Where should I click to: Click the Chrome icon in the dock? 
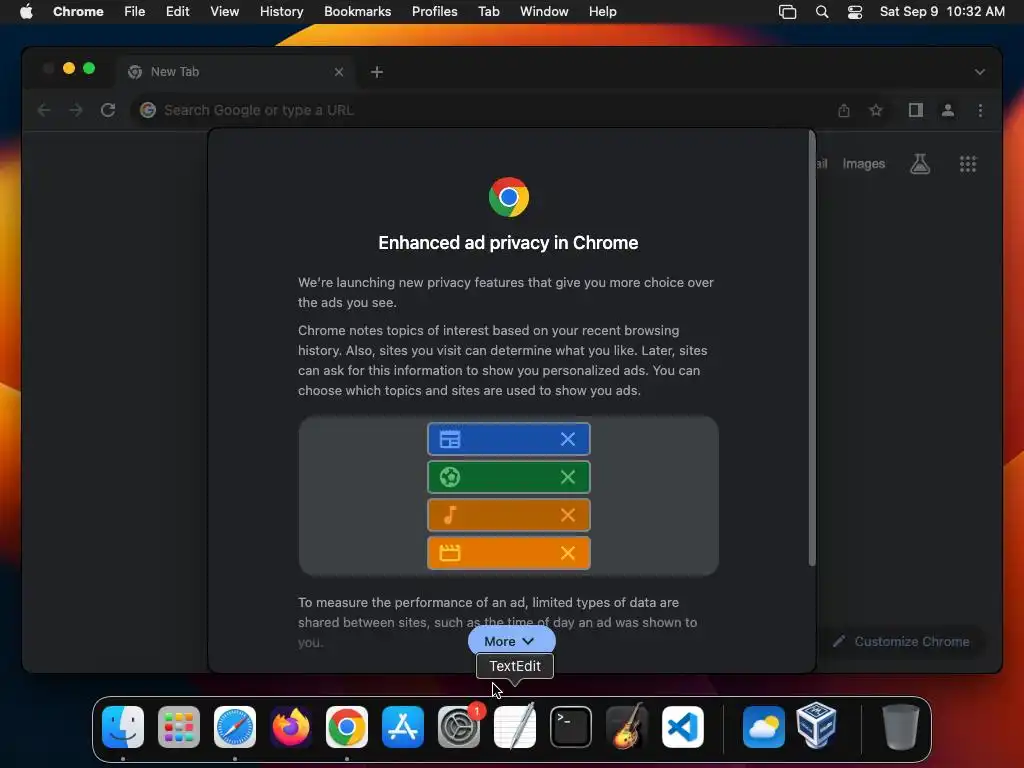(x=347, y=727)
